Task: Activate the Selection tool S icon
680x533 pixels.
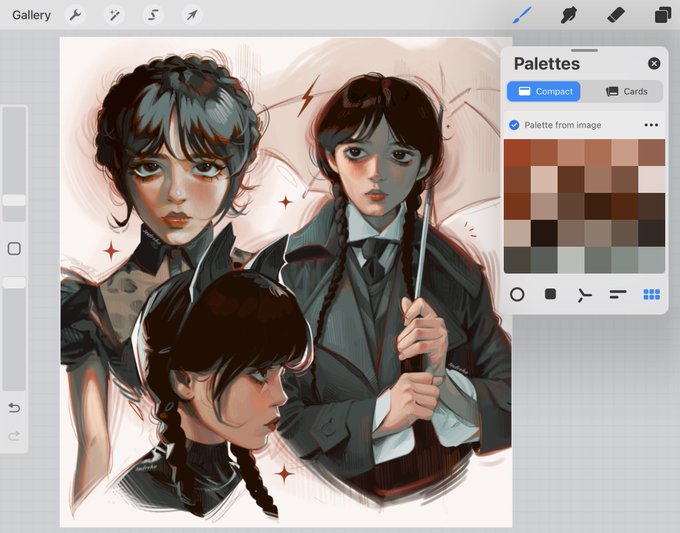Action: pos(153,15)
